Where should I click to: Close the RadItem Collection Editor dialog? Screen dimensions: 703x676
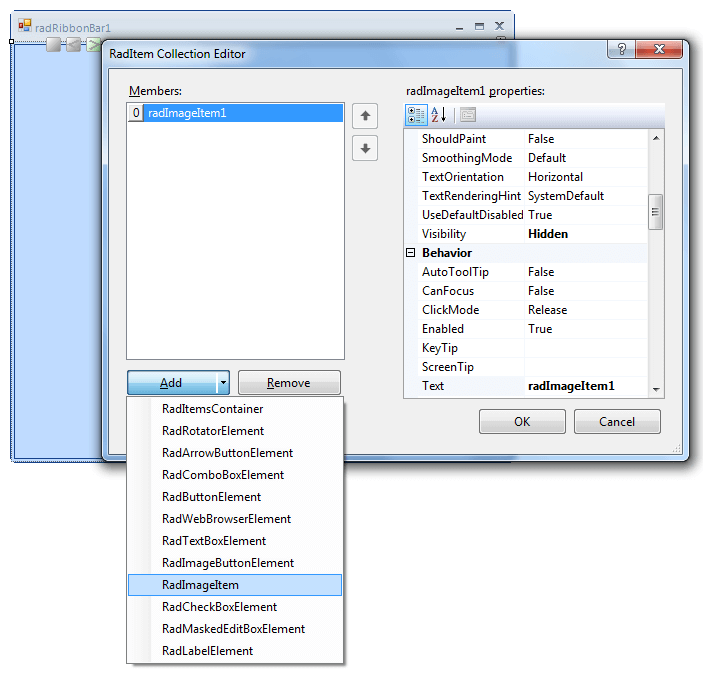[659, 49]
